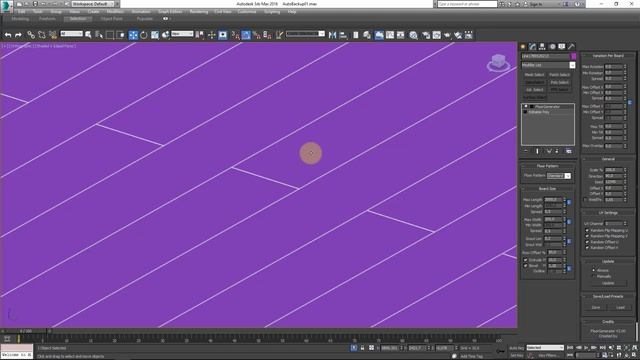The image size is (640, 360).
Task: Open the Workspace Default dropdown
Action: coord(93,4)
